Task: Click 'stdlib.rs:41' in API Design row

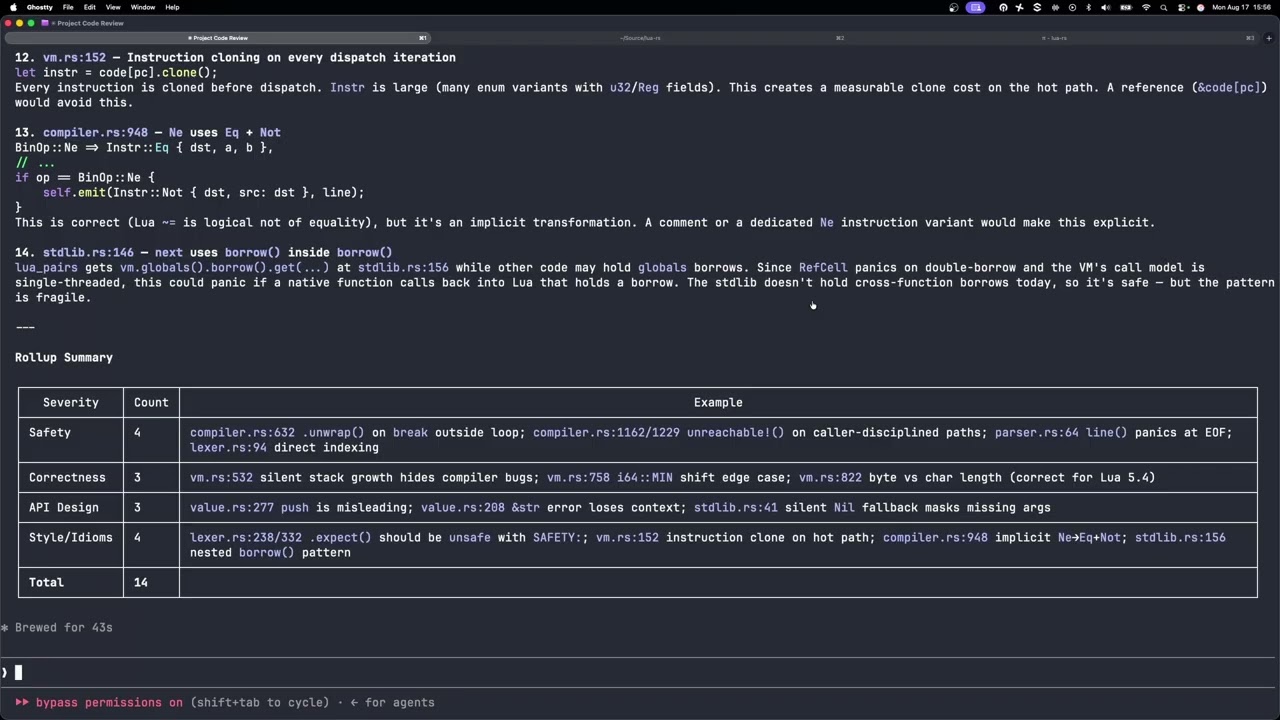Action: [735, 507]
